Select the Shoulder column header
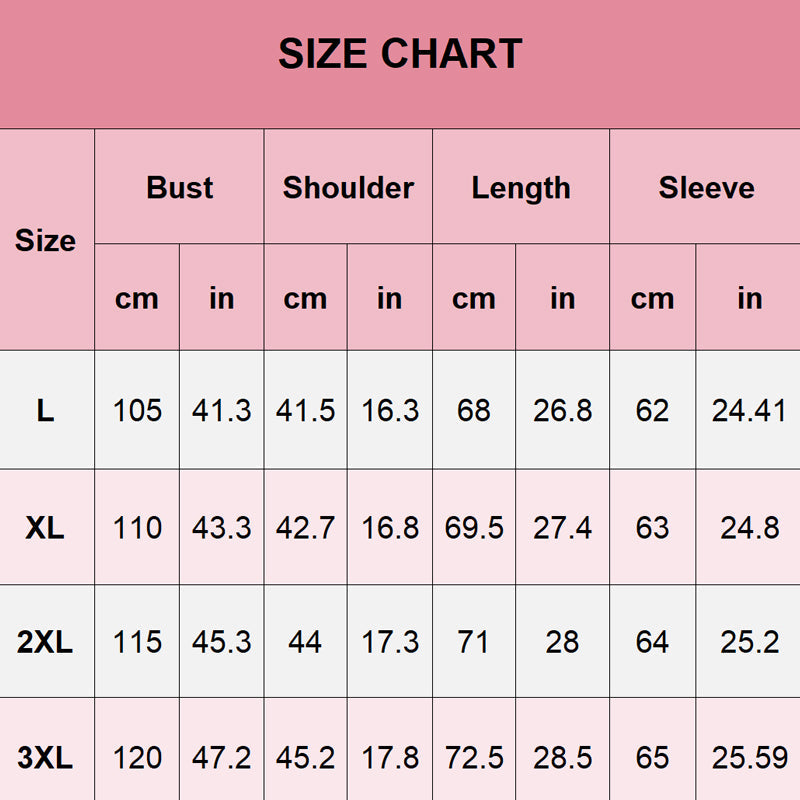Viewport: 800px width, 800px height. [x=348, y=188]
